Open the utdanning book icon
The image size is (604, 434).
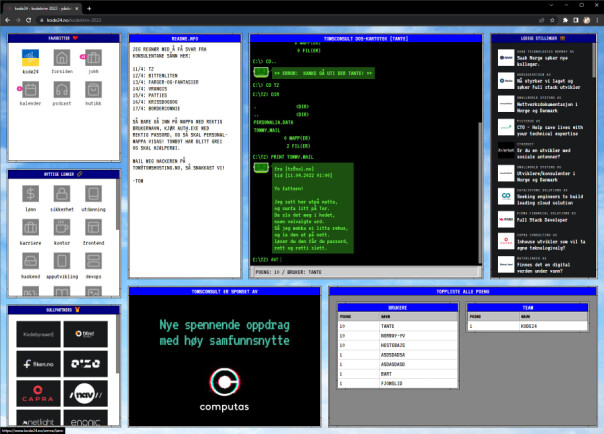coord(93,194)
